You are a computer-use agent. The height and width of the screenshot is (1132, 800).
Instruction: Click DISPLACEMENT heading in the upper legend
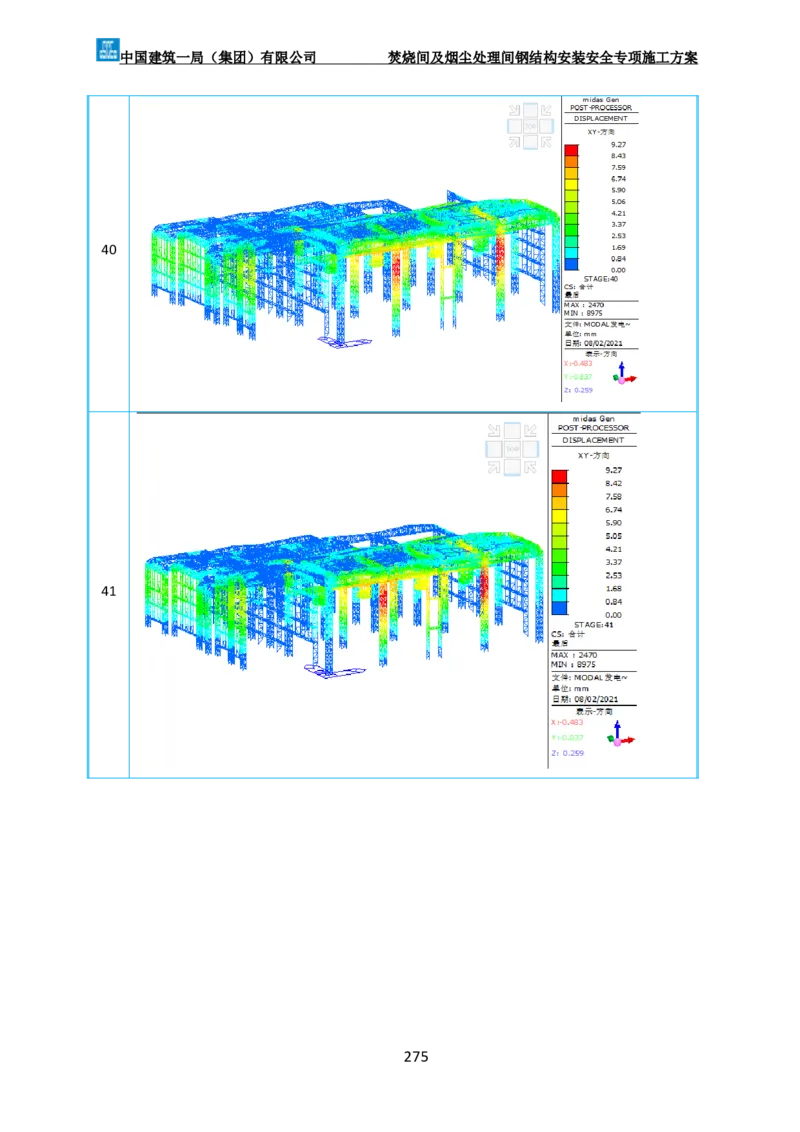point(600,118)
